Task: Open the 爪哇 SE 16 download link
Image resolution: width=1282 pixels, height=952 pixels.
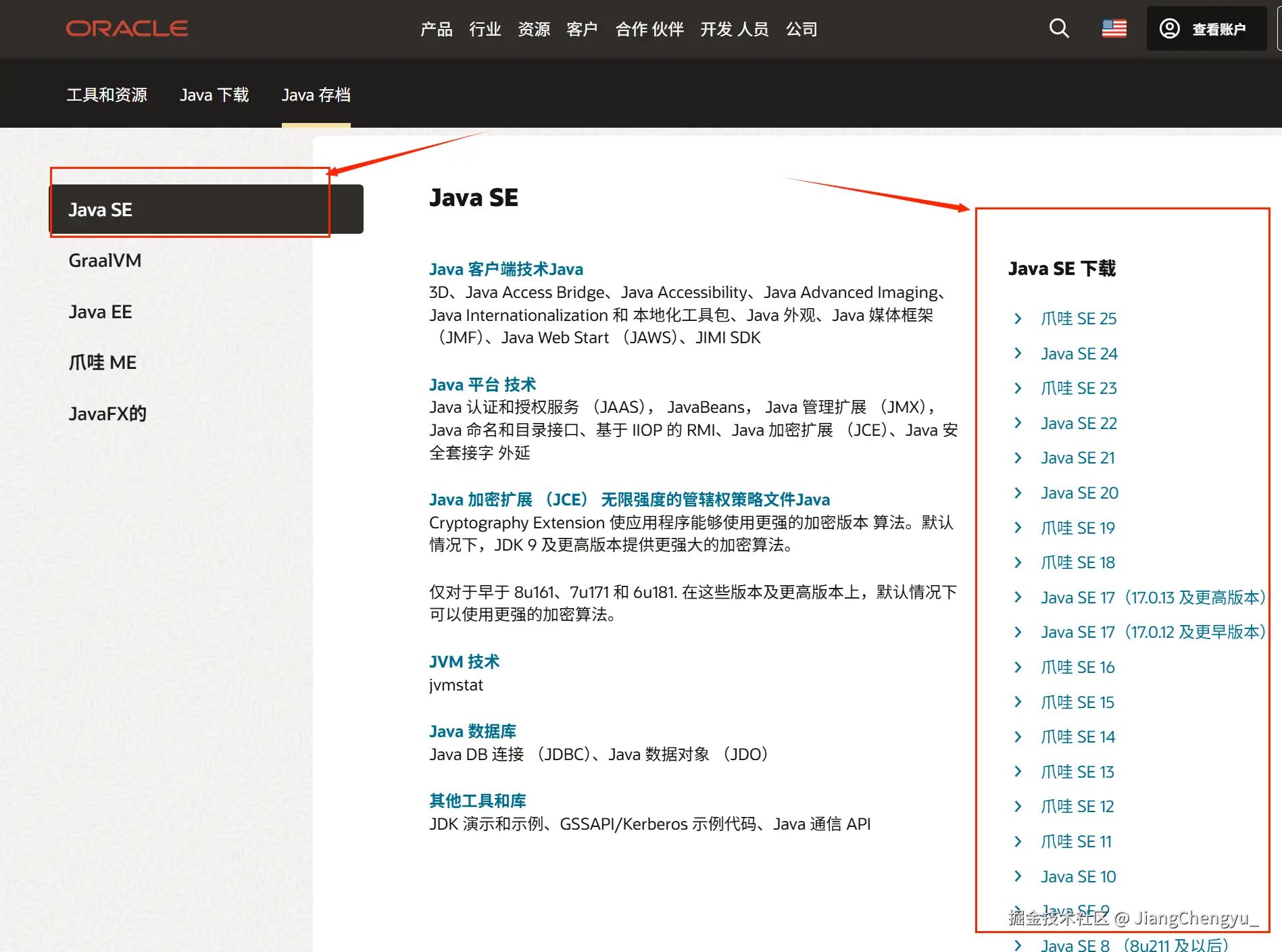Action: [x=1078, y=668]
